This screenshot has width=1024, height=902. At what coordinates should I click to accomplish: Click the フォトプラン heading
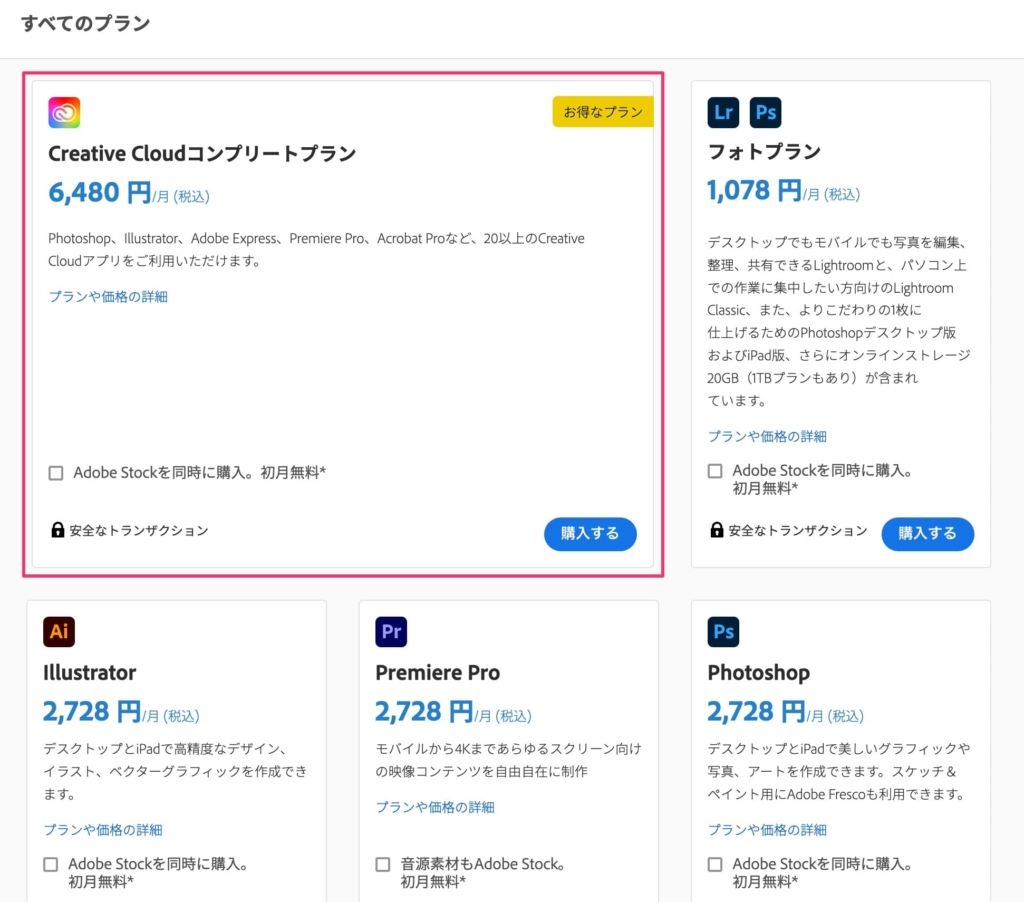tap(764, 152)
